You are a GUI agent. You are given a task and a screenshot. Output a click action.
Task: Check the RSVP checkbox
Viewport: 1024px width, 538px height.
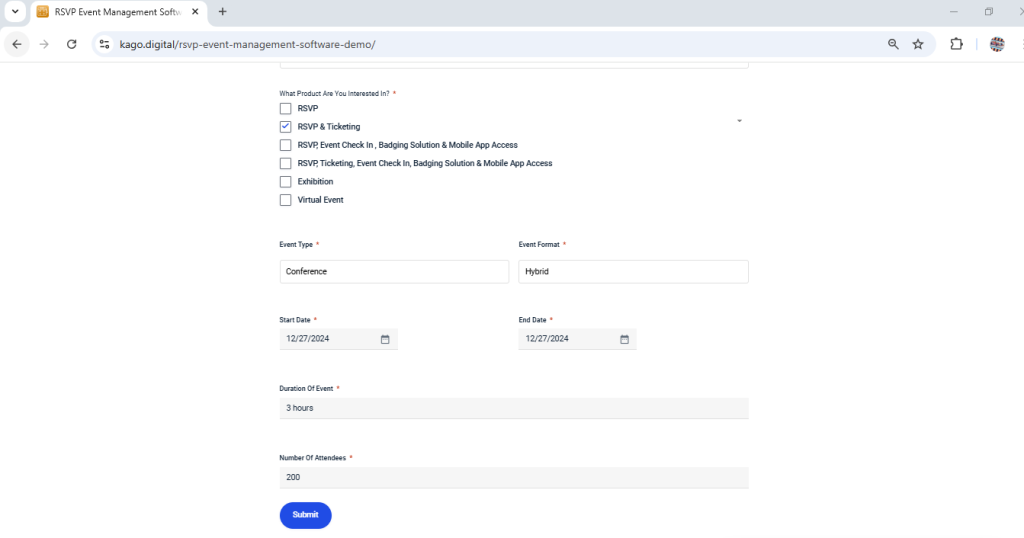(x=286, y=108)
